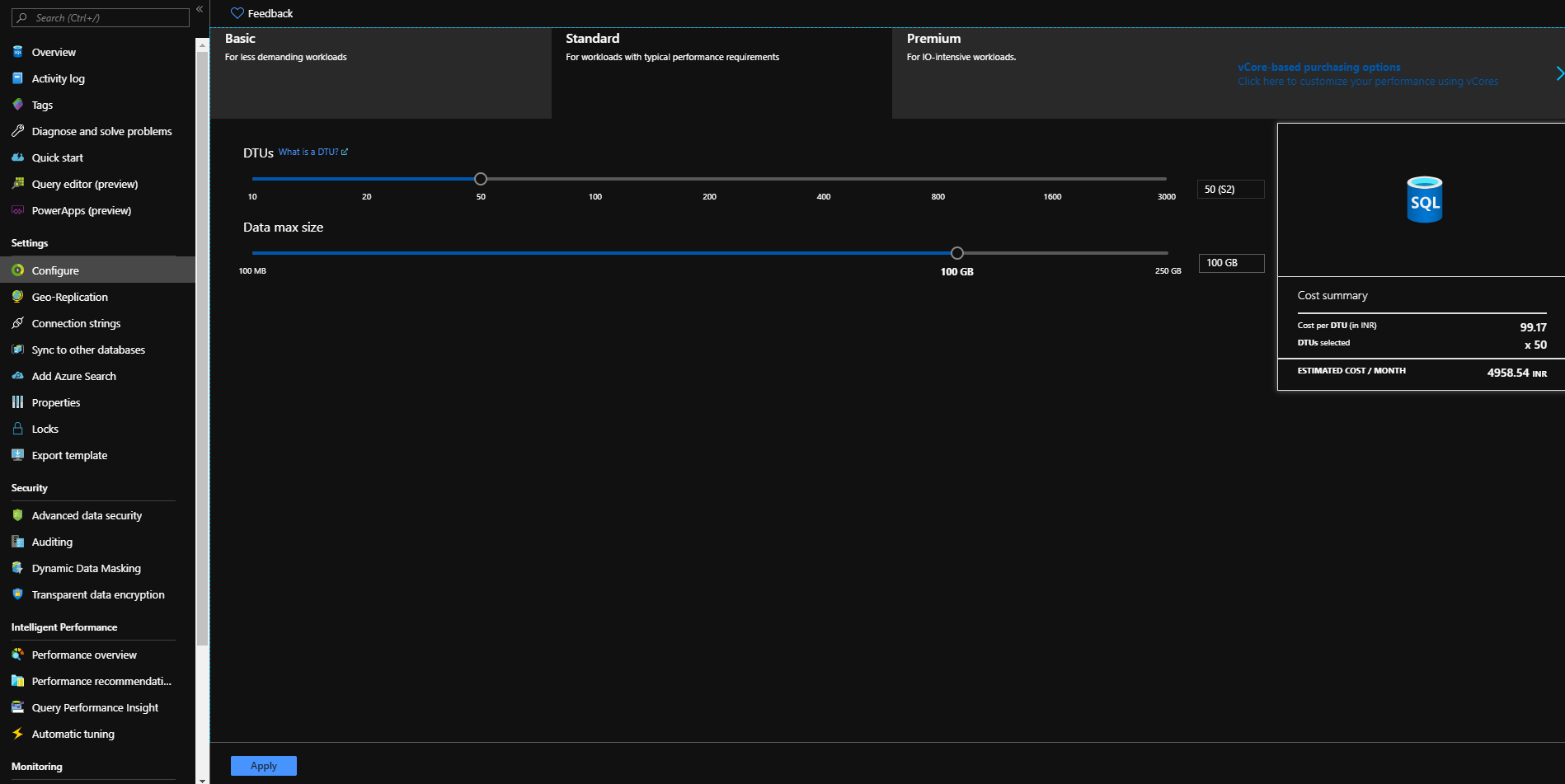This screenshot has height=784, width=1565.
Task: Click the Data max size slider handle
Action: [956, 253]
